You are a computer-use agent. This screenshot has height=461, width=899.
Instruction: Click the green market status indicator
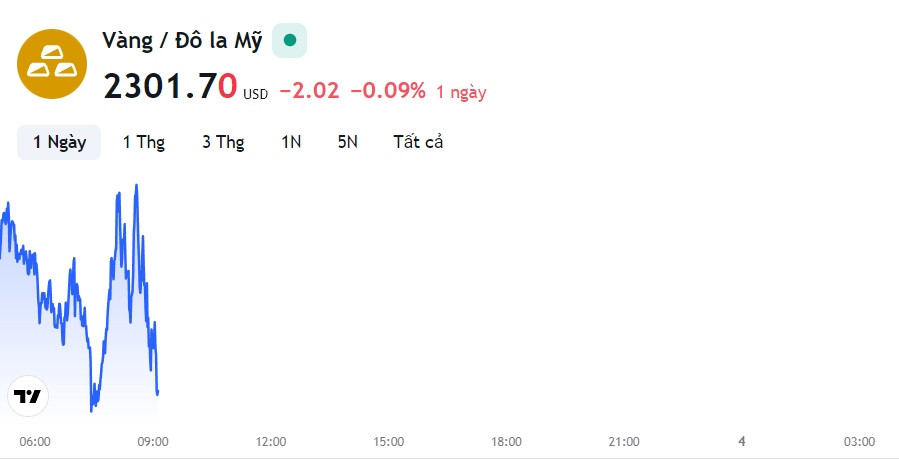pos(290,40)
